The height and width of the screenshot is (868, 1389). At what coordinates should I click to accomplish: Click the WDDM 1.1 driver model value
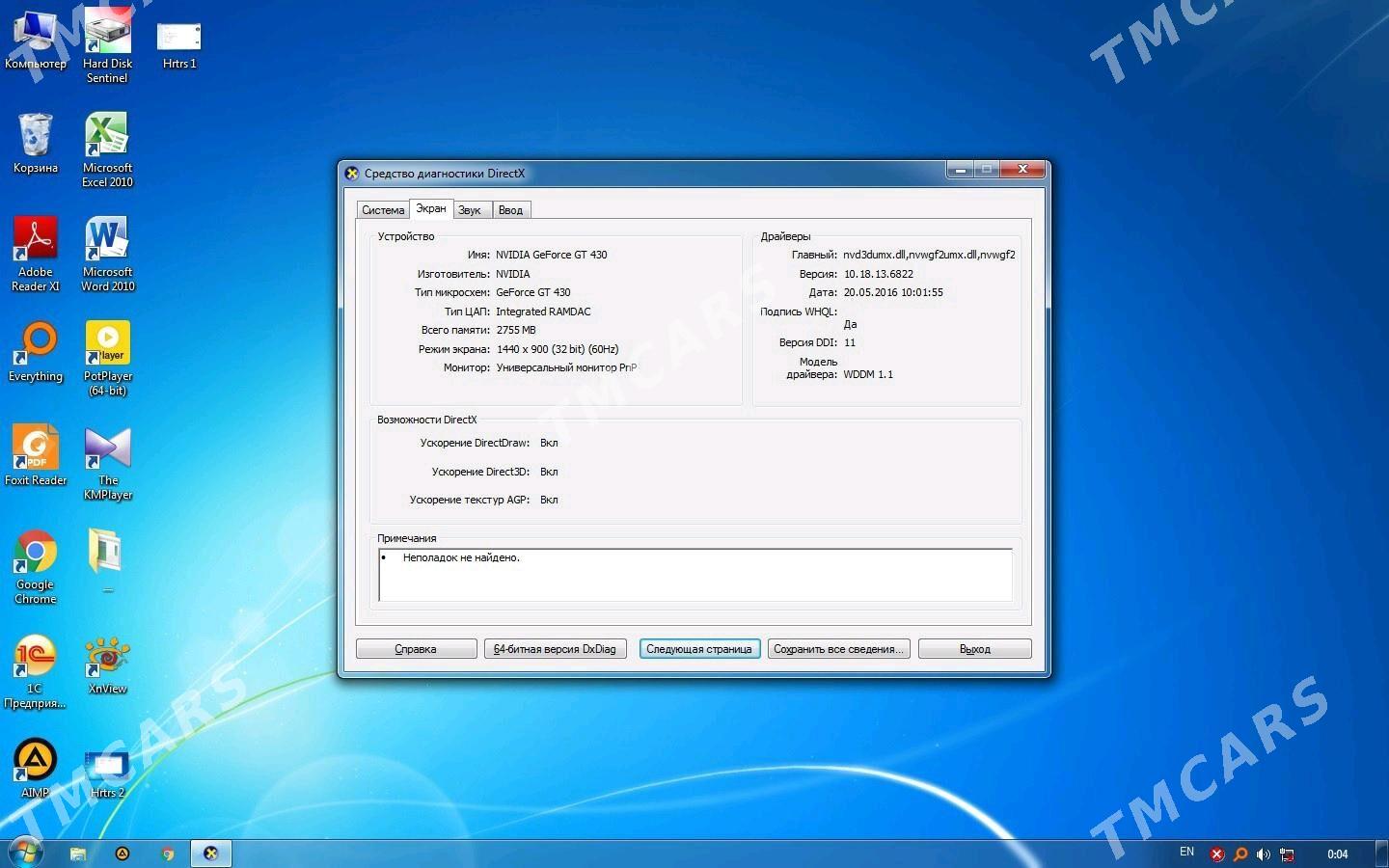[868, 374]
